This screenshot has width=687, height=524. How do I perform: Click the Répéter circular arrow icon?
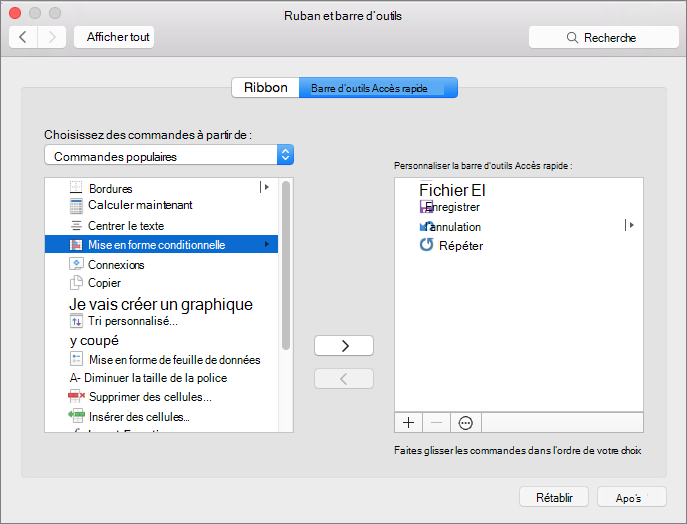pyautogui.click(x=426, y=244)
